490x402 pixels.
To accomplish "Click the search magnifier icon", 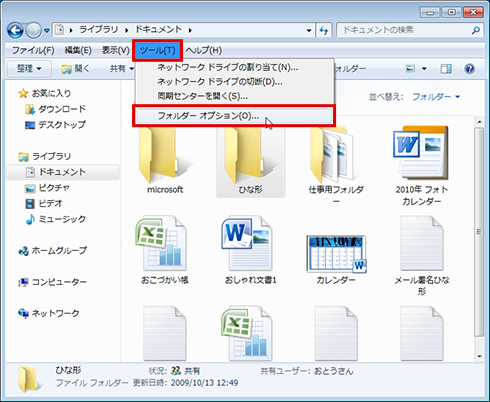I will 476,30.
